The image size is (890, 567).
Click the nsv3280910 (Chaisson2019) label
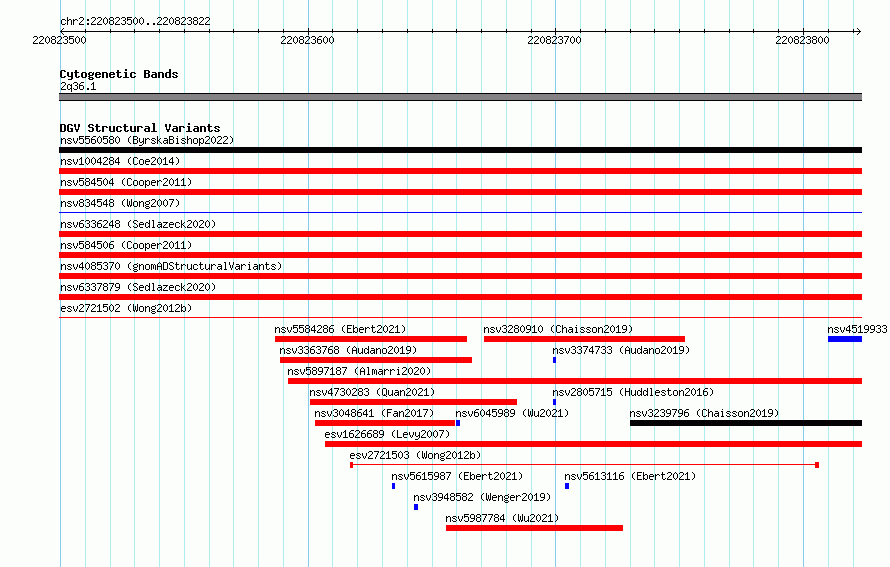pyautogui.click(x=558, y=329)
